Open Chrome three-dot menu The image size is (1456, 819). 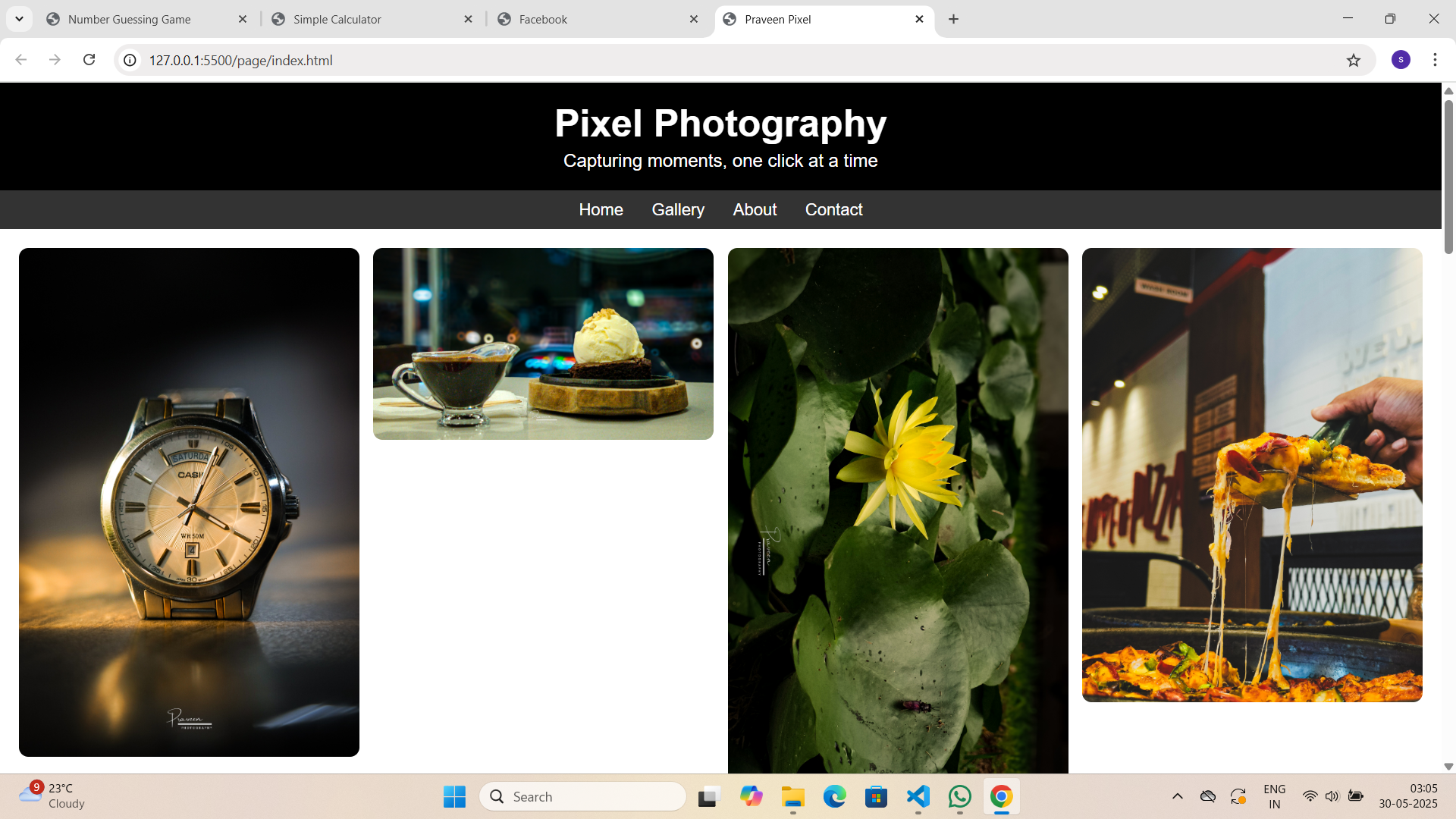click(1435, 60)
